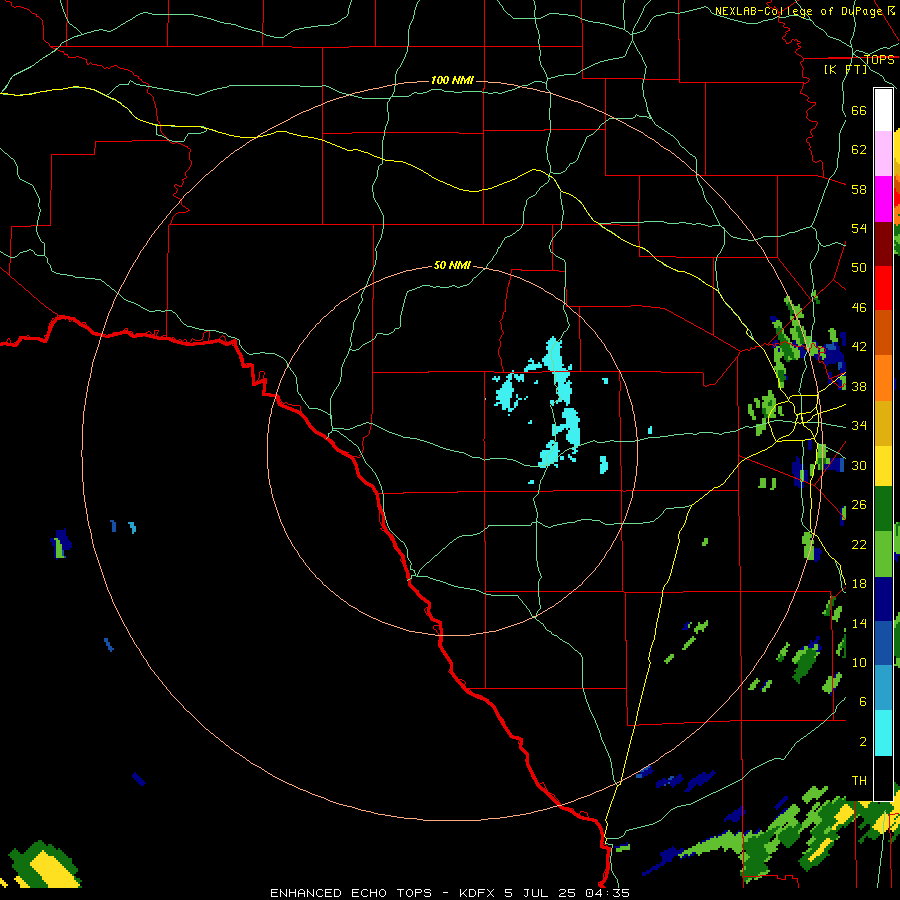Click the legend value '34'
This screenshot has width=900, height=900.
[x=859, y=425]
